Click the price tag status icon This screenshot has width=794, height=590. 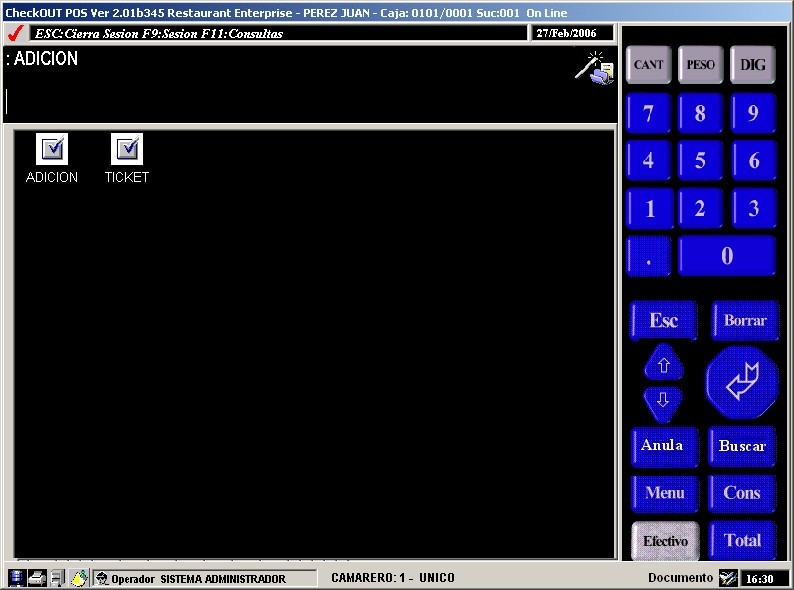[x=79, y=578]
